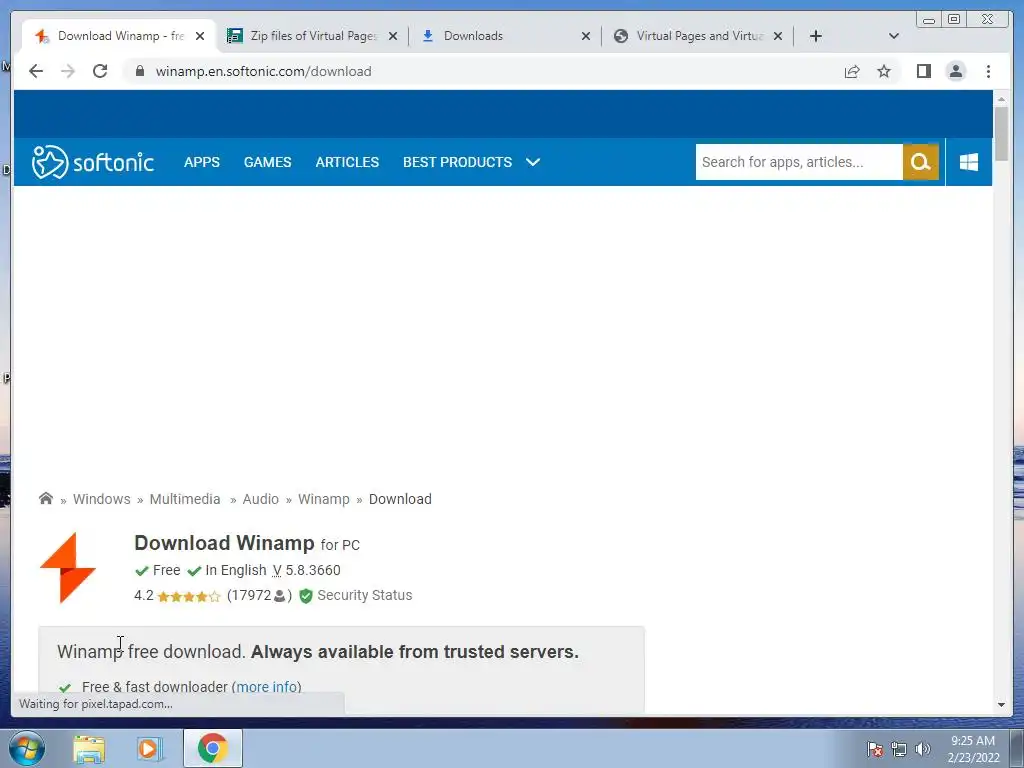The width and height of the screenshot is (1024, 768).
Task: Expand the tab search chevron
Action: tap(894, 36)
